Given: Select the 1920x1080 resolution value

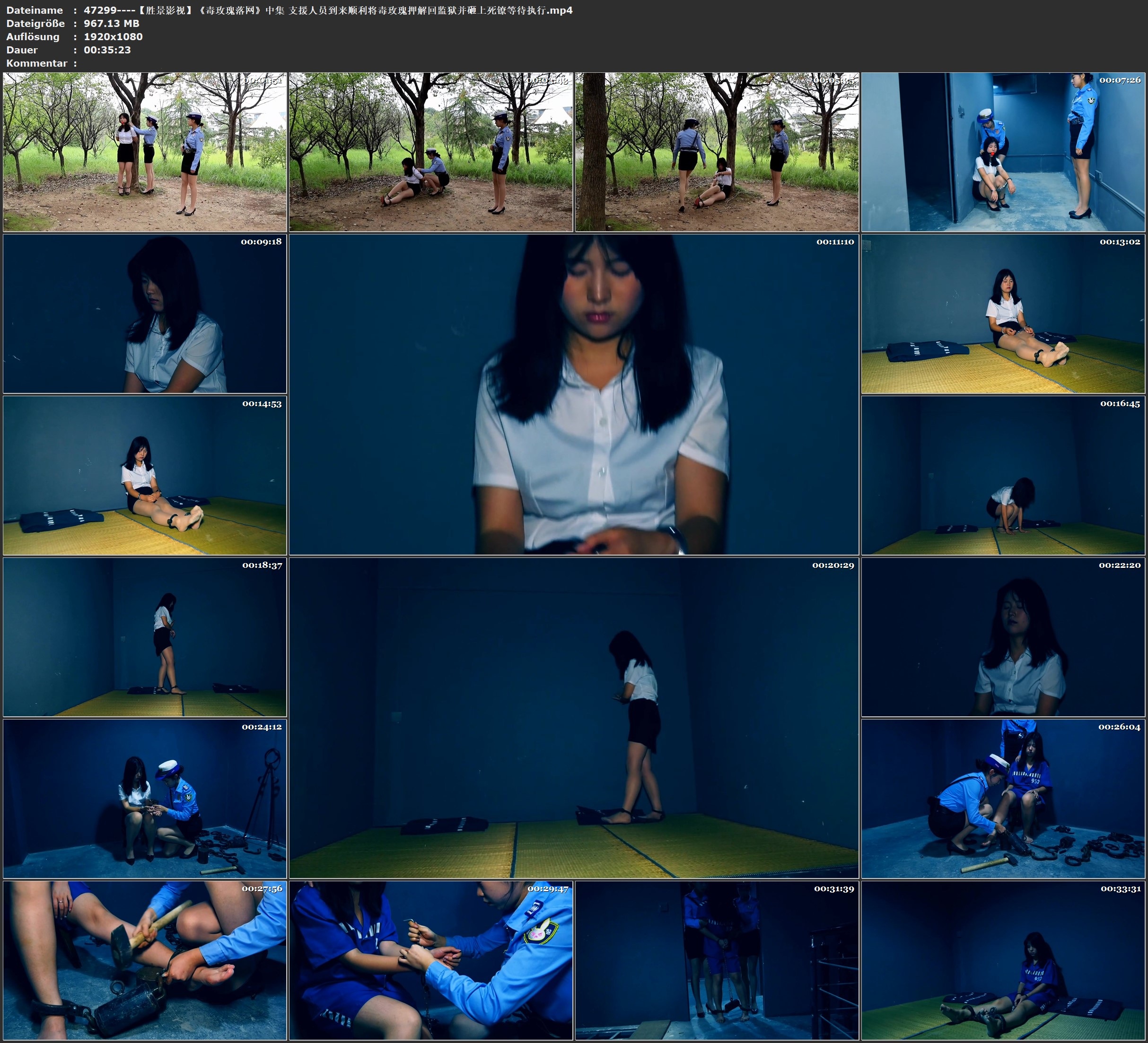Looking at the screenshot, I should pos(114,36).
